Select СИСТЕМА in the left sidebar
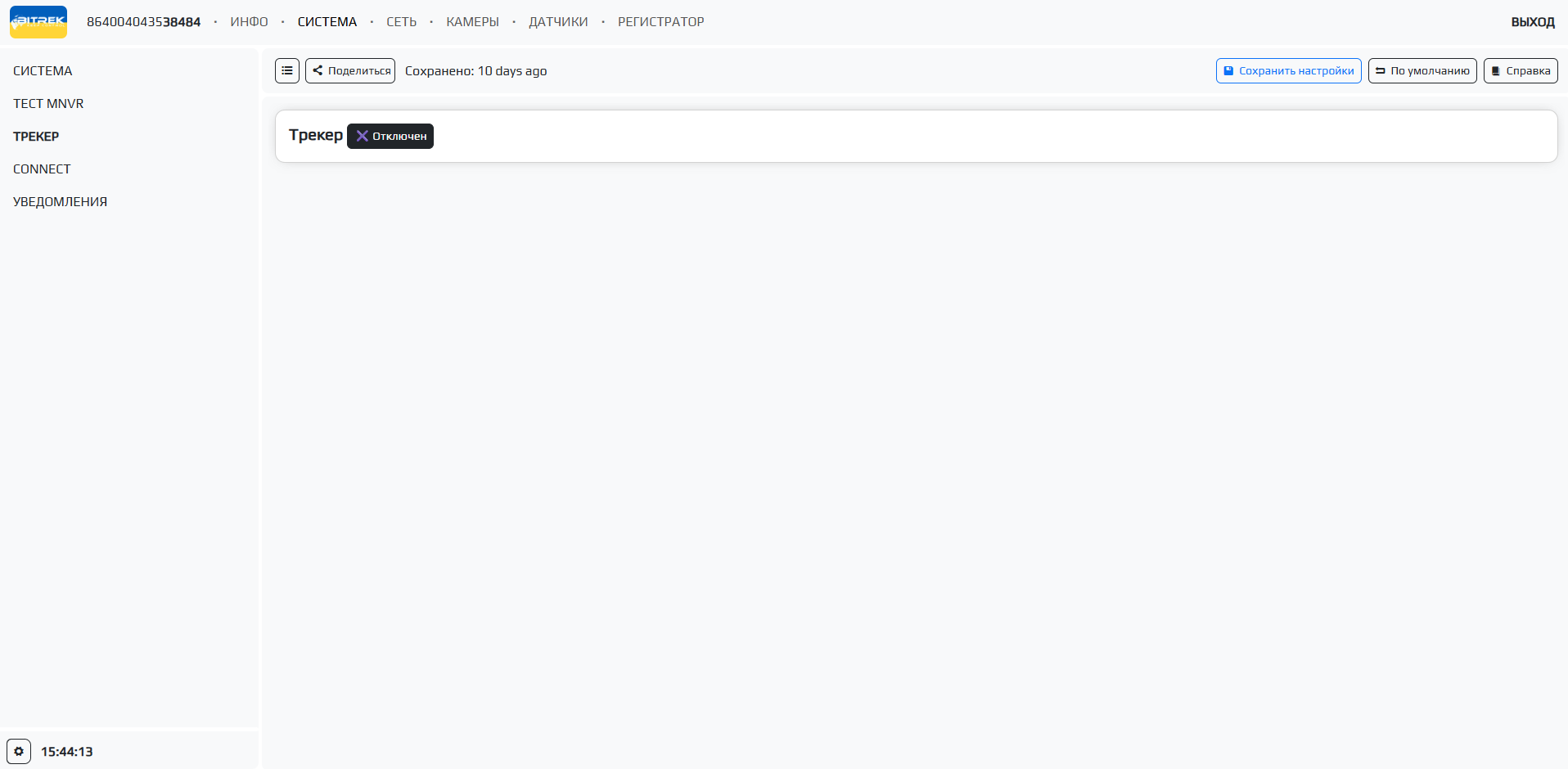The width and height of the screenshot is (1568, 769). (43, 71)
